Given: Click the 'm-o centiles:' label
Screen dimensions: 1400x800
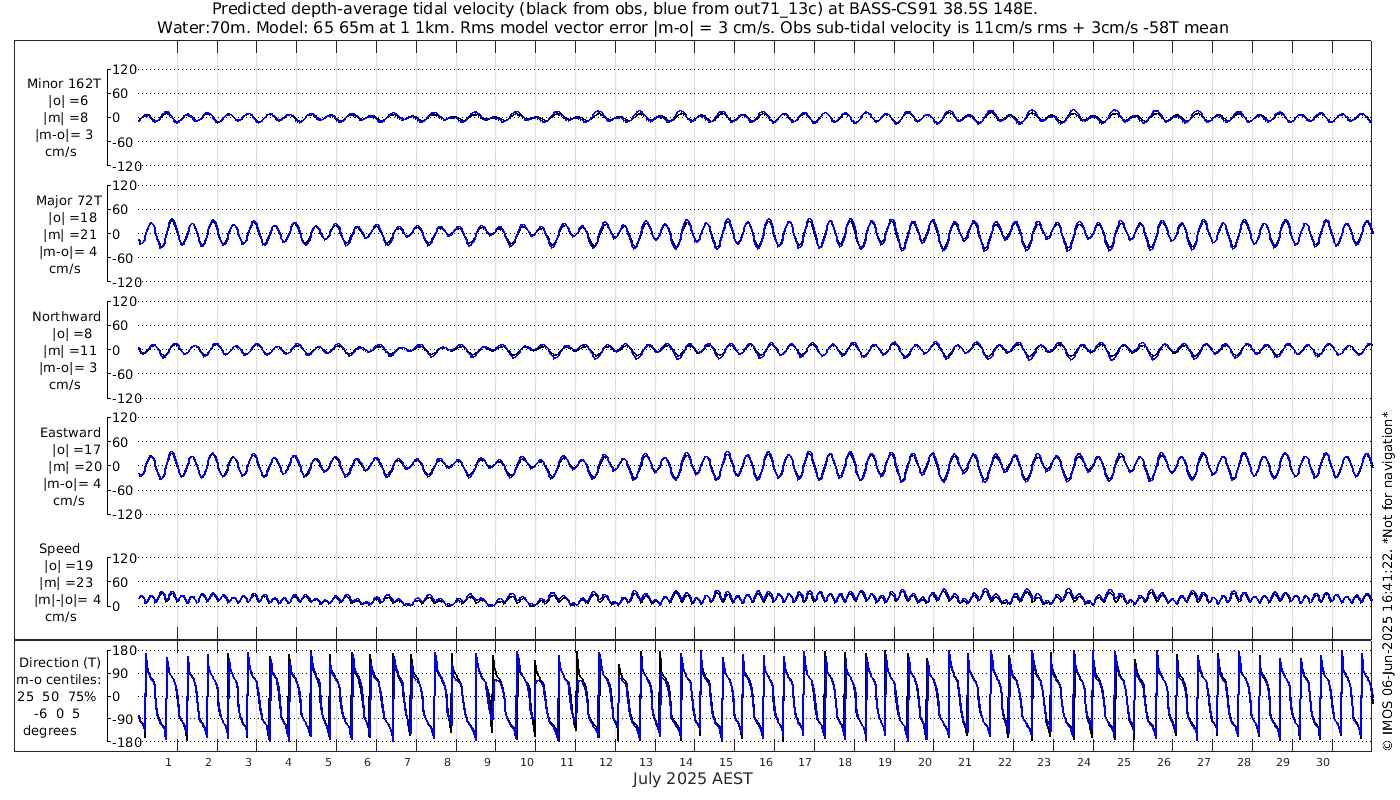Looking at the screenshot, I should point(58,680).
